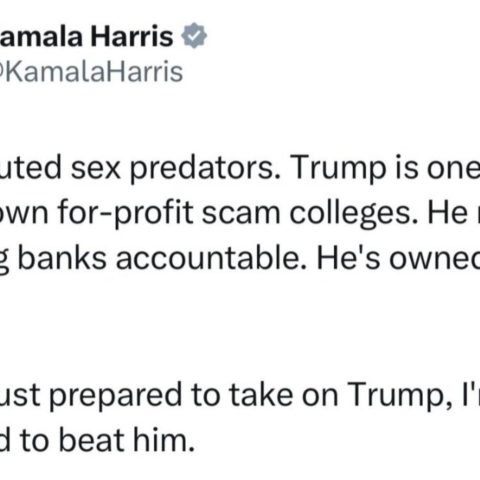Click the word "predators" in first line

pos(201,169)
